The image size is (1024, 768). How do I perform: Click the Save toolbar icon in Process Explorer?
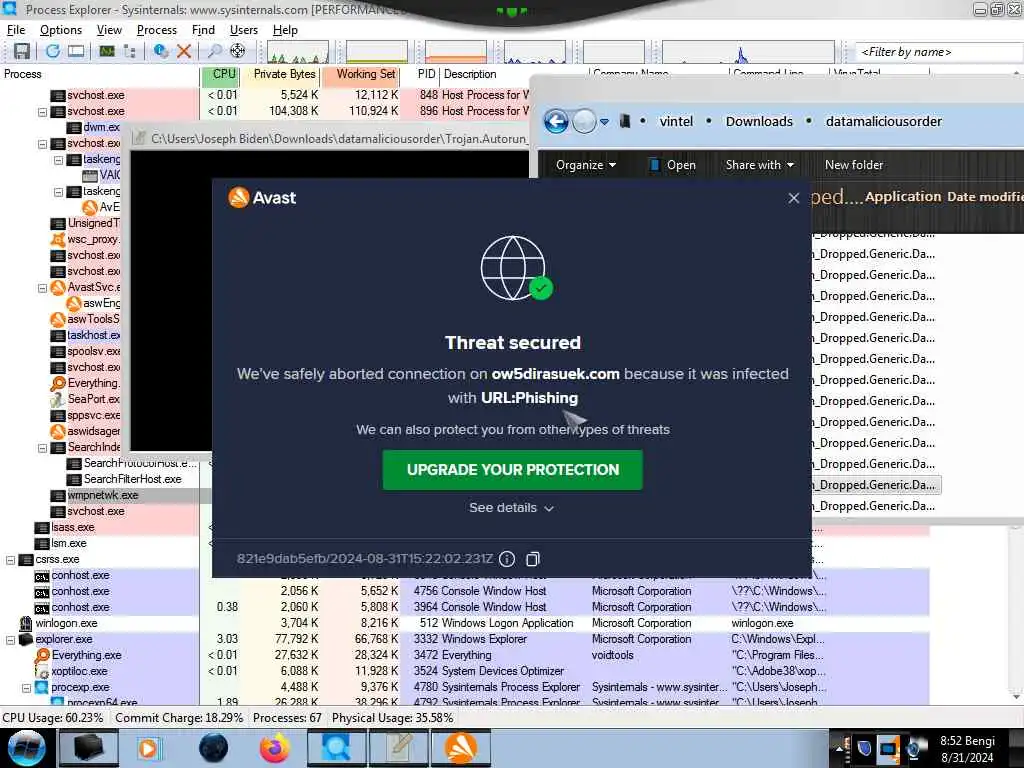click(x=22, y=51)
